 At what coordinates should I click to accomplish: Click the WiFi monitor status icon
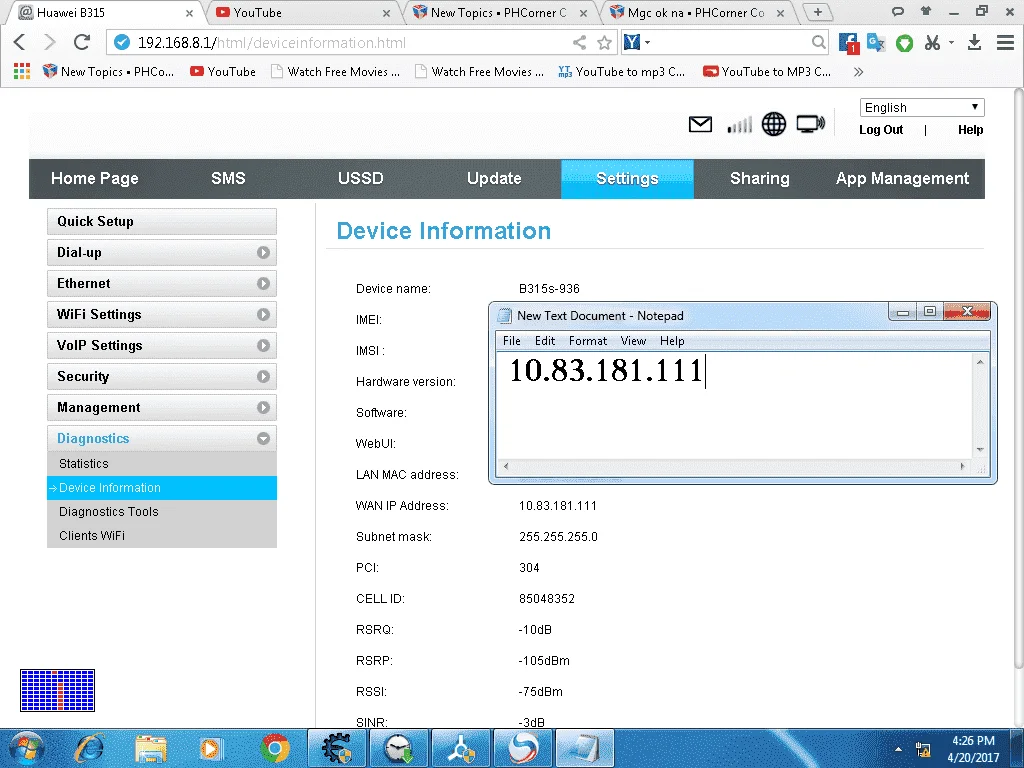(810, 124)
